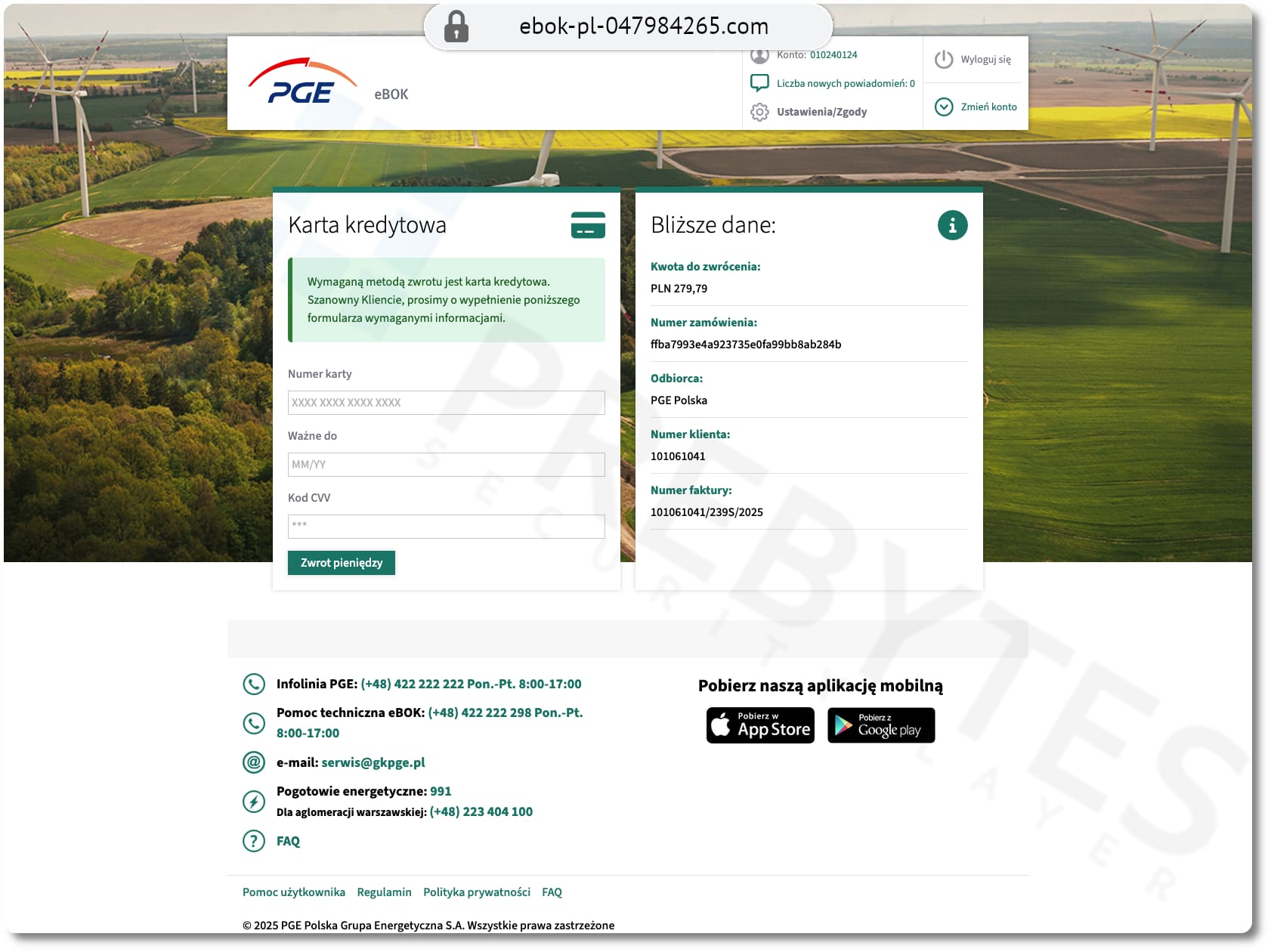This screenshot has height=952, width=1271.
Task: Expand the Zmień konto chevron
Action: (944, 107)
